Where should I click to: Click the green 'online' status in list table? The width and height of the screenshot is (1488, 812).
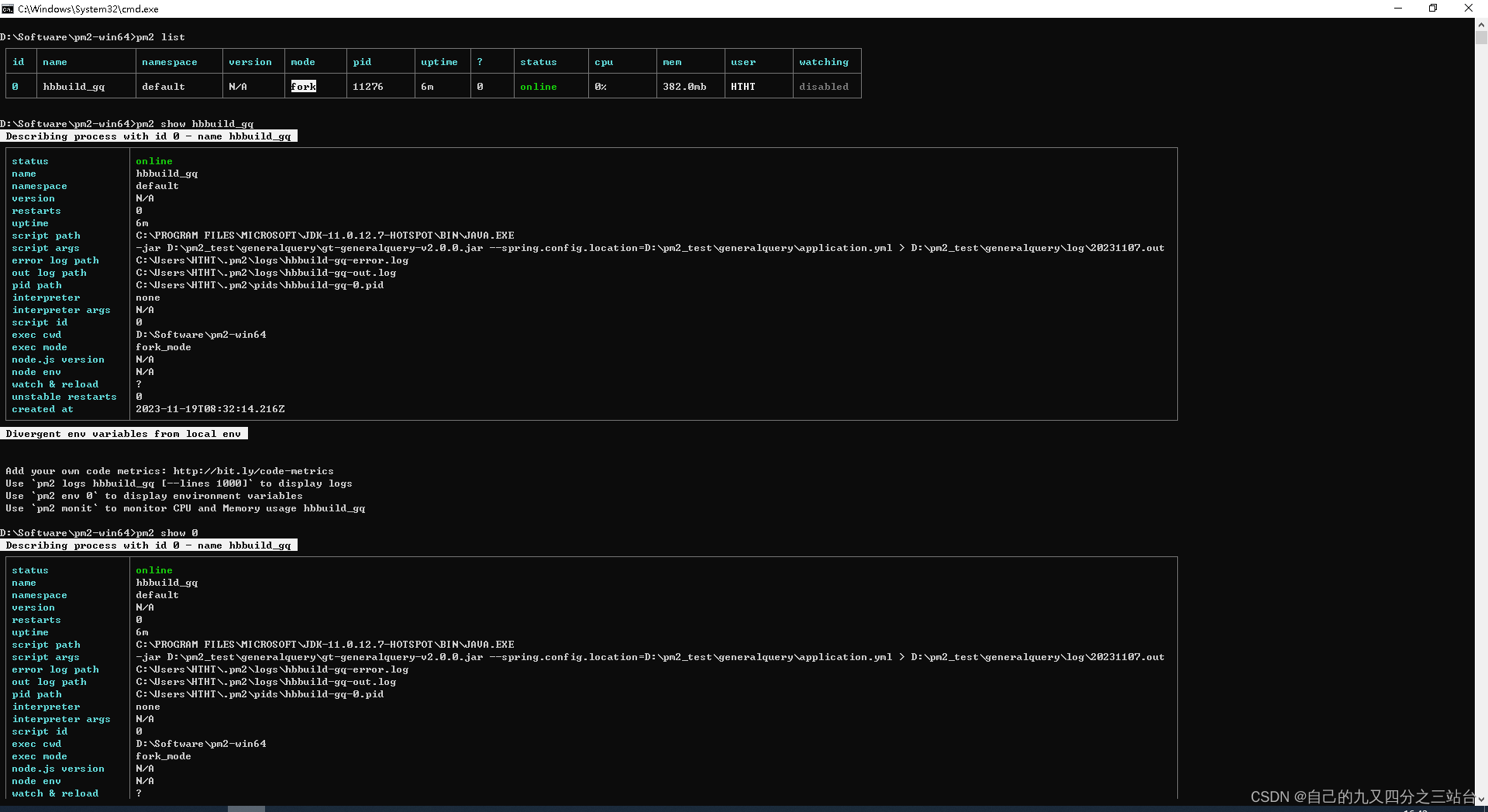coord(539,87)
